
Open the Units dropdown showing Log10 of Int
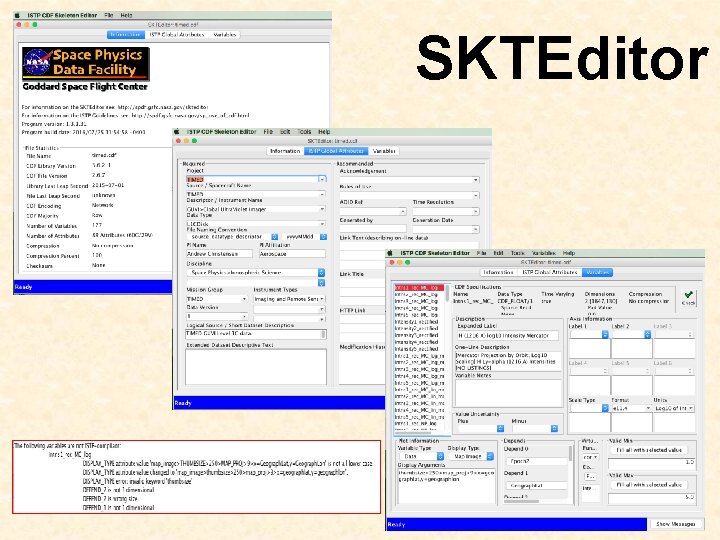pos(674,408)
